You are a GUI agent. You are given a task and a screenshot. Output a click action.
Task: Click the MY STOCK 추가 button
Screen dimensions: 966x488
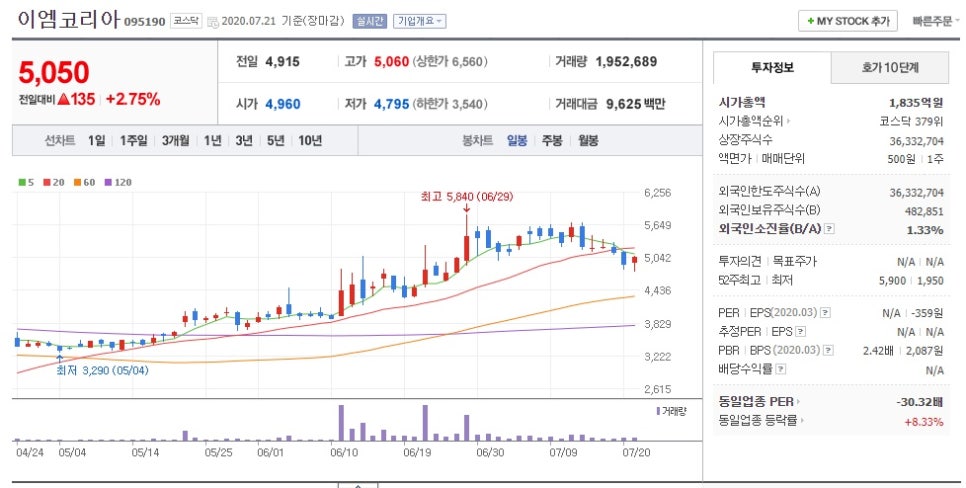[848, 21]
